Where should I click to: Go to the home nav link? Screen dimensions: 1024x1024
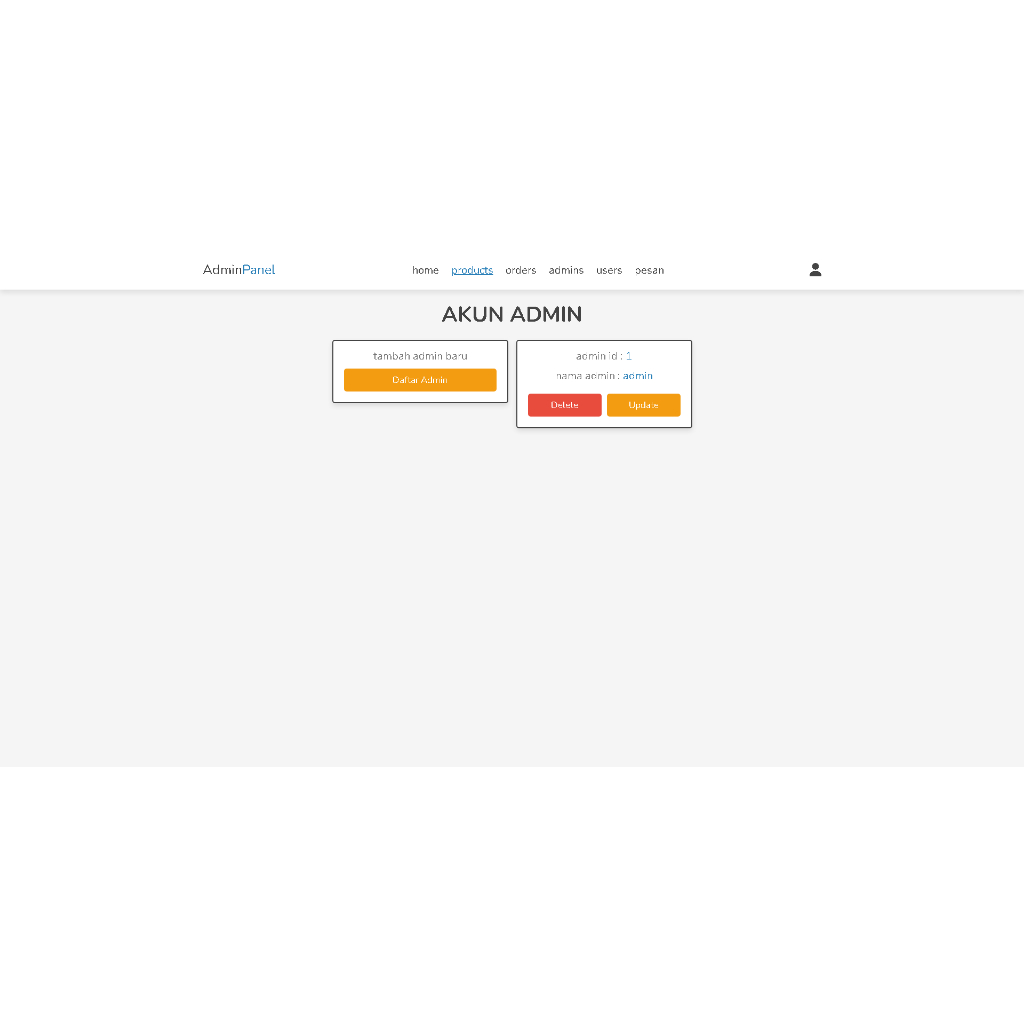click(x=425, y=270)
